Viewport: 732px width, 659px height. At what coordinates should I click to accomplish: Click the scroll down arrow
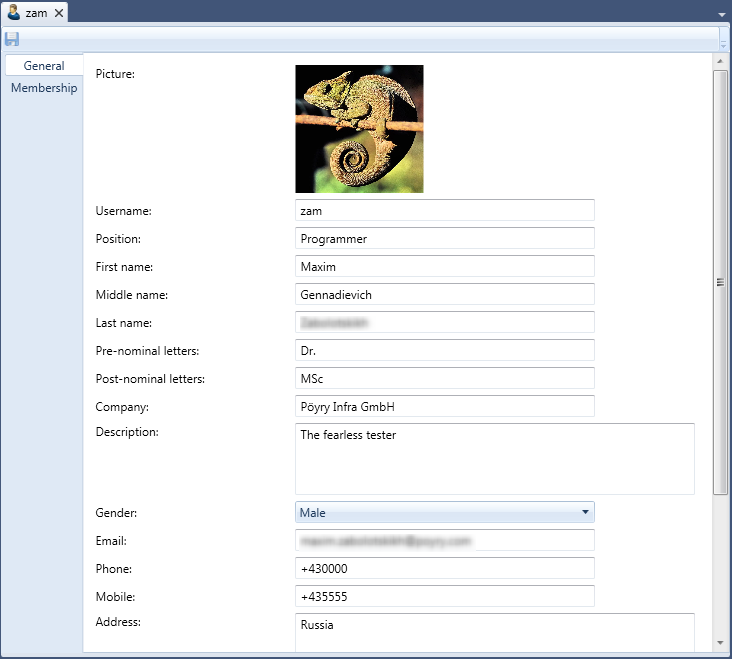click(720, 642)
